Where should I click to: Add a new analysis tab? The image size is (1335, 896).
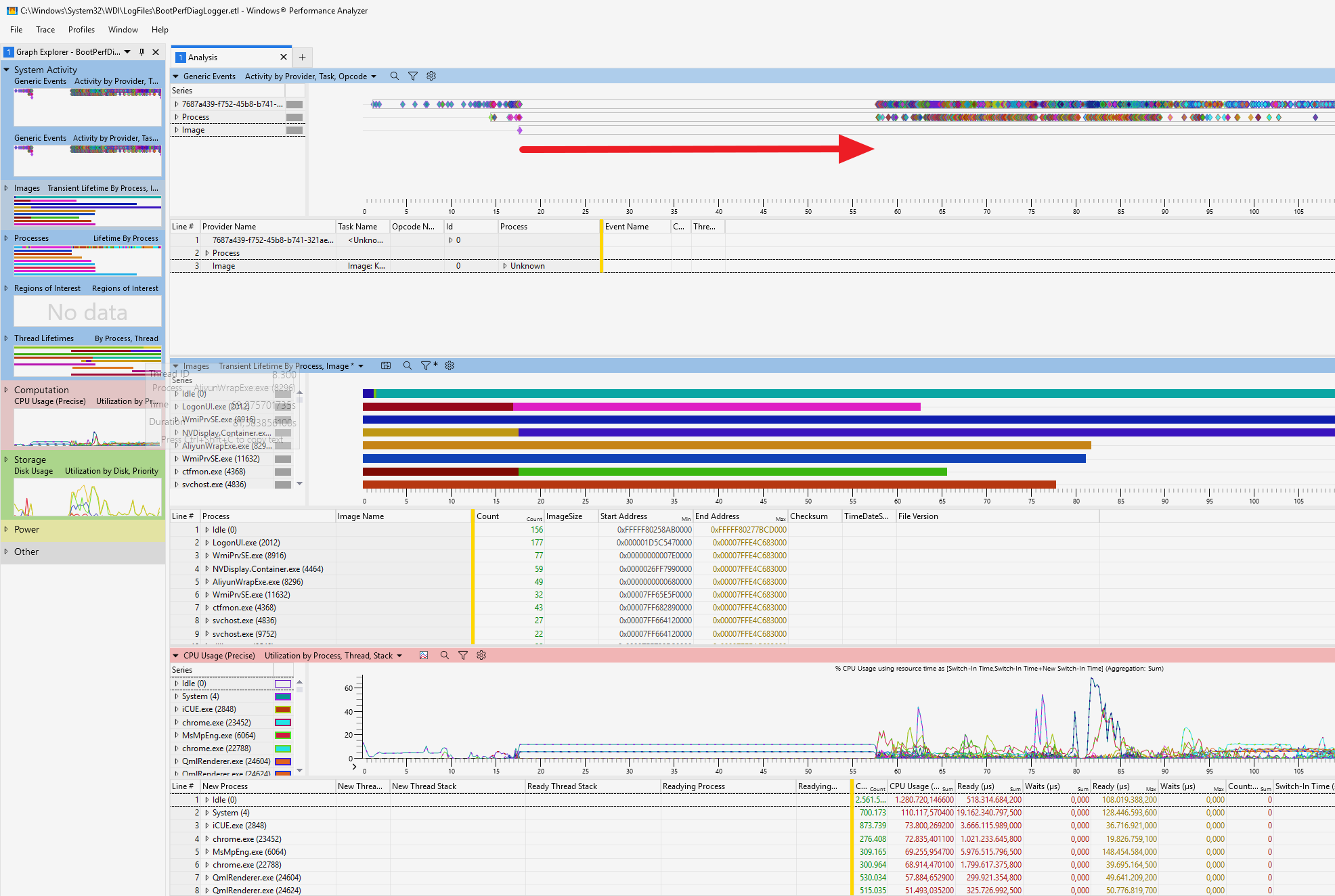click(303, 58)
